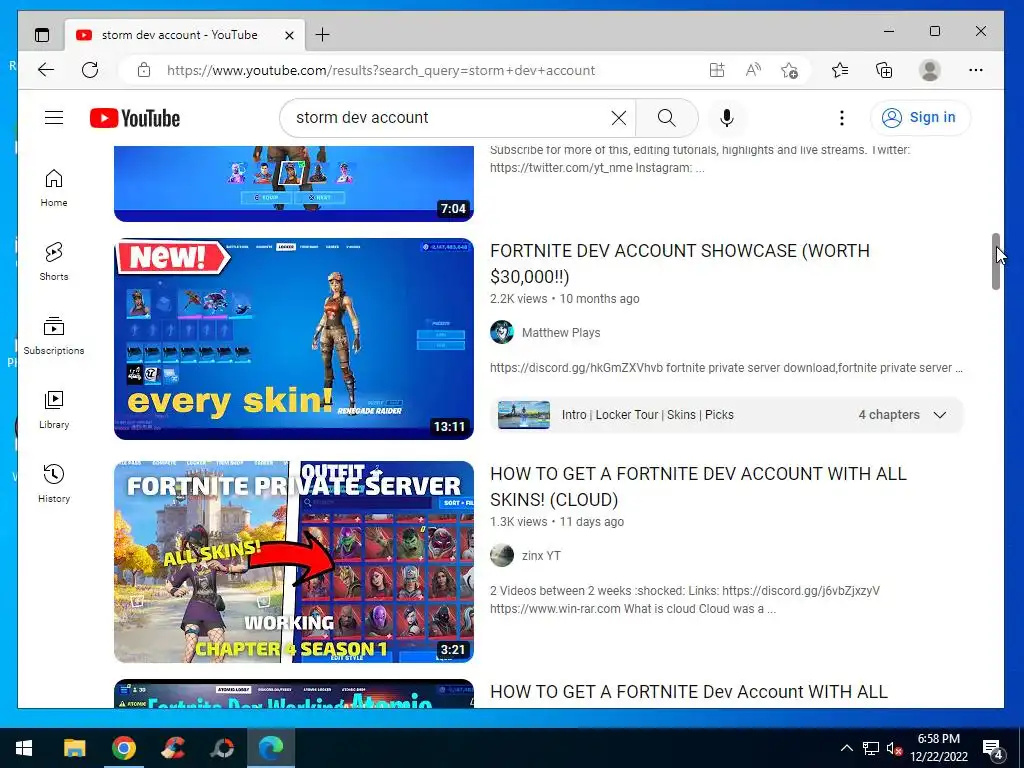1024x768 pixels.
Task: Visit the zinx YT channel name
Action: tap(541, 556)
